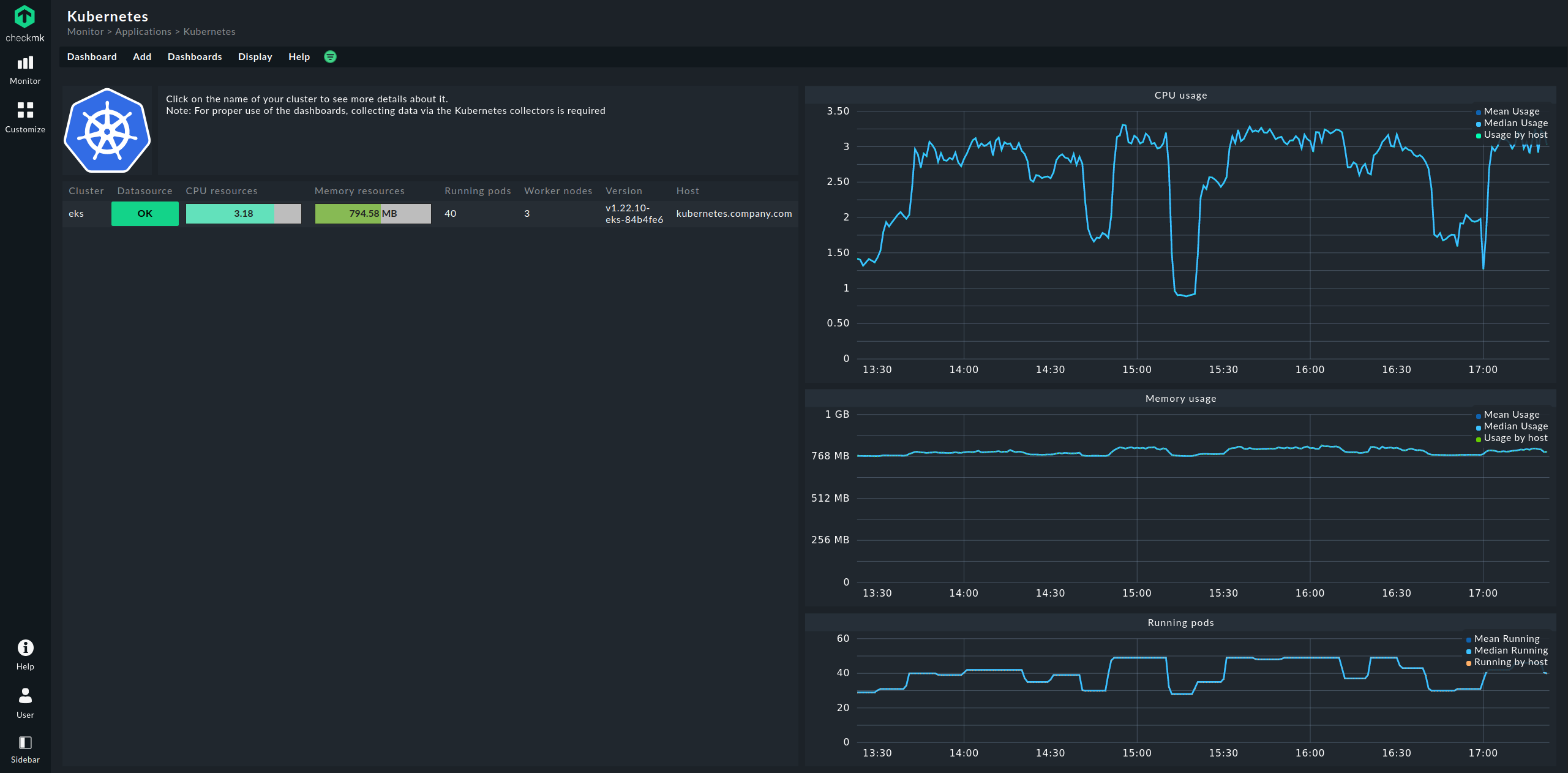Click the CPU resources usage bar showing 3.18
Screen dimensions: 1568x773
[x=243, y=213]
